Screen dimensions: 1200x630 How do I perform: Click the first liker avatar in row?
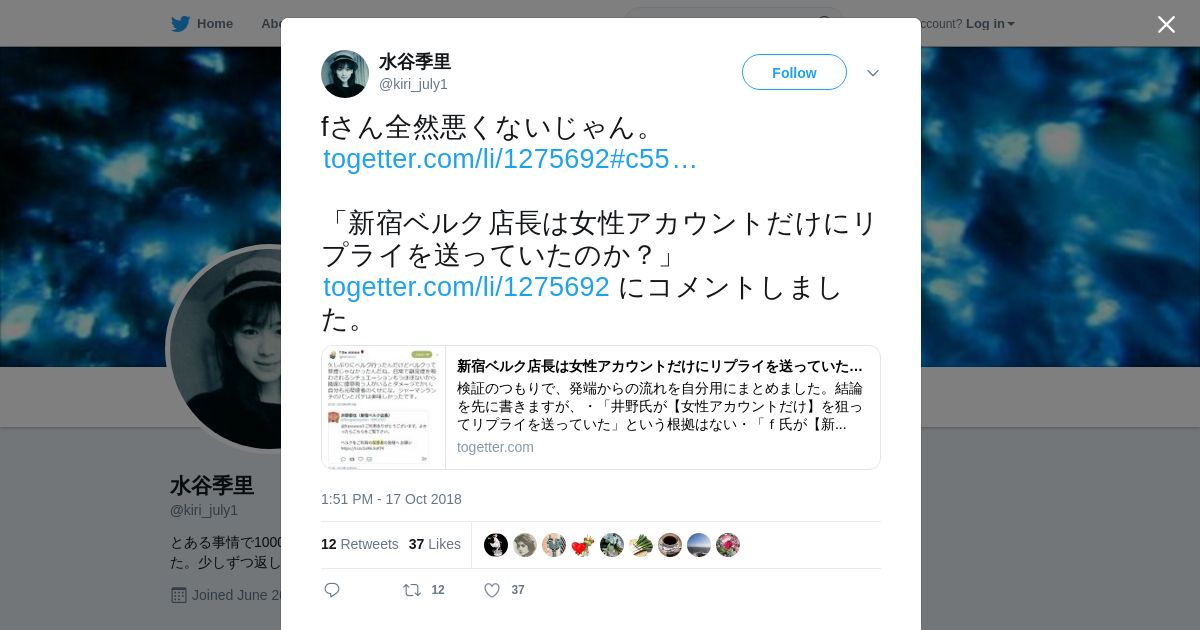tap(496, 545)
